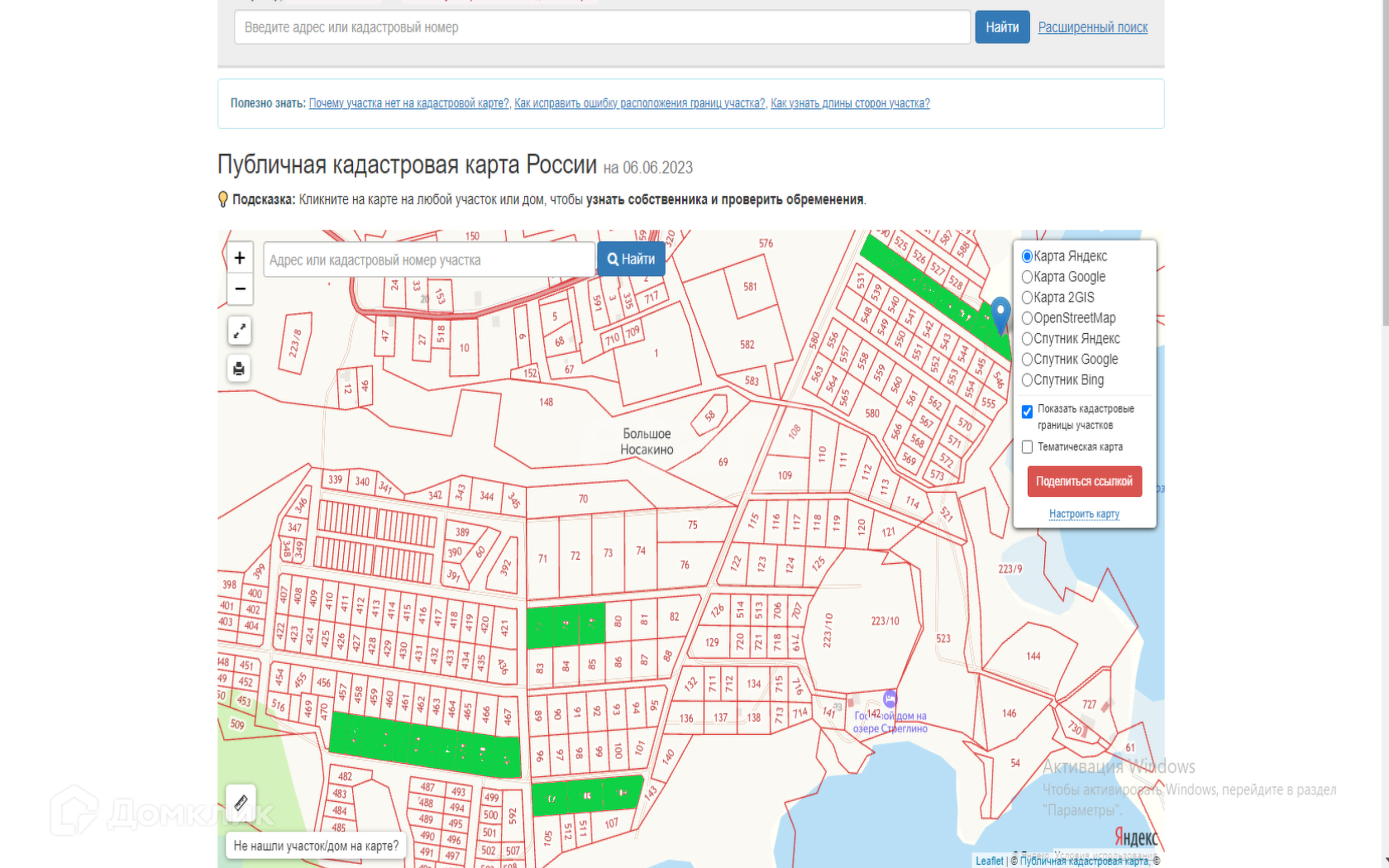
Task: Toggle the cadastral boundaries checkbox
Action: tap(1027, 412)
